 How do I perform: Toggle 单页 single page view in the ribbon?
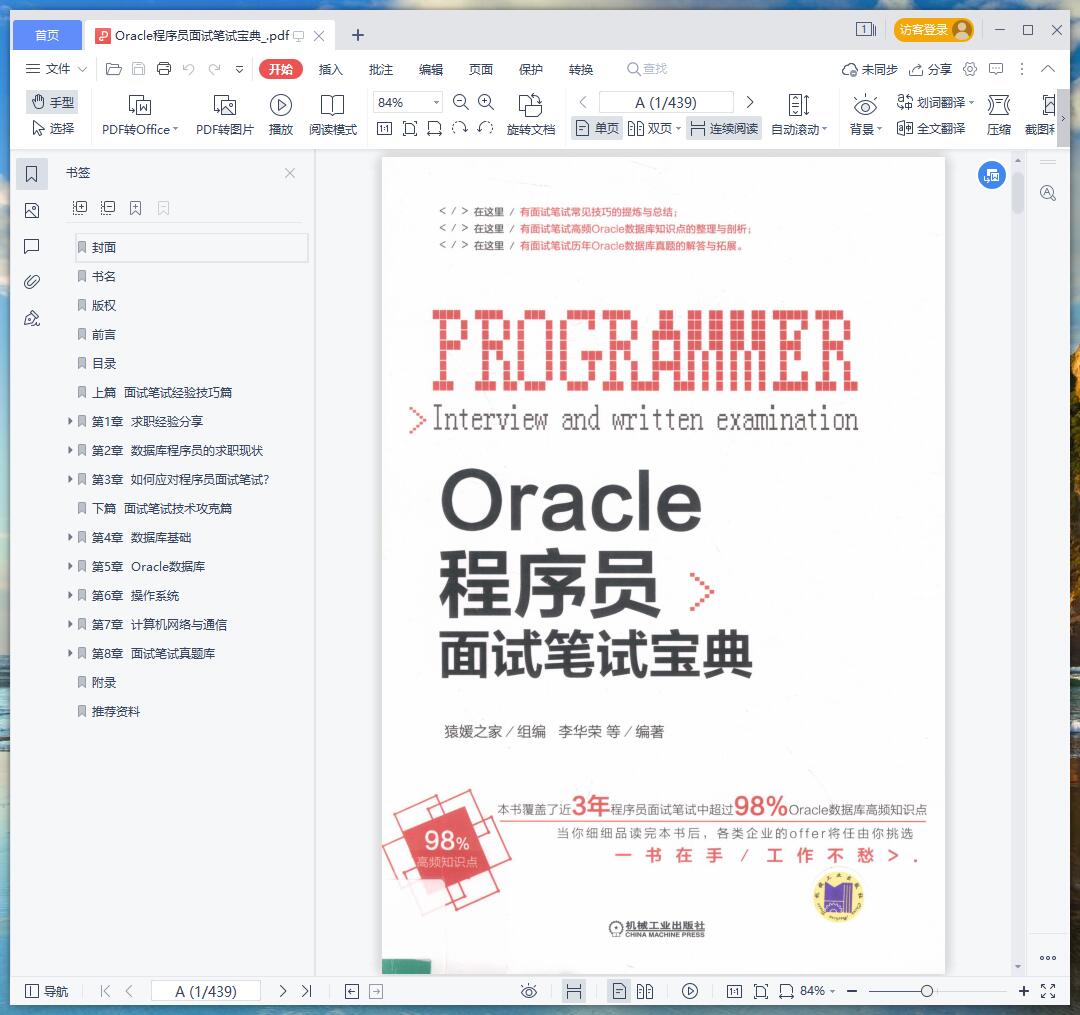point(597,128)
